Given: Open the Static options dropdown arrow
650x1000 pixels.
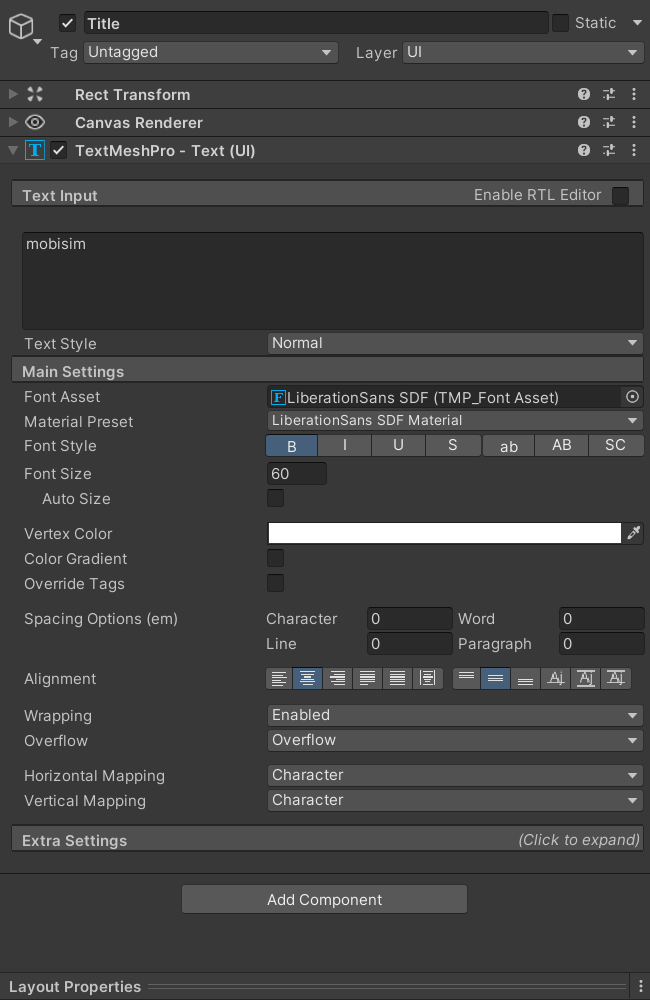Looking at the screenshot, I should 637,23.
